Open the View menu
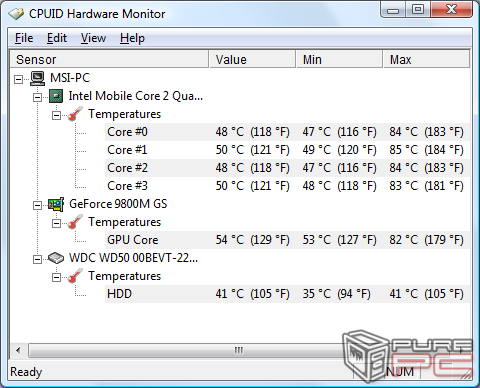 [93, 38]
